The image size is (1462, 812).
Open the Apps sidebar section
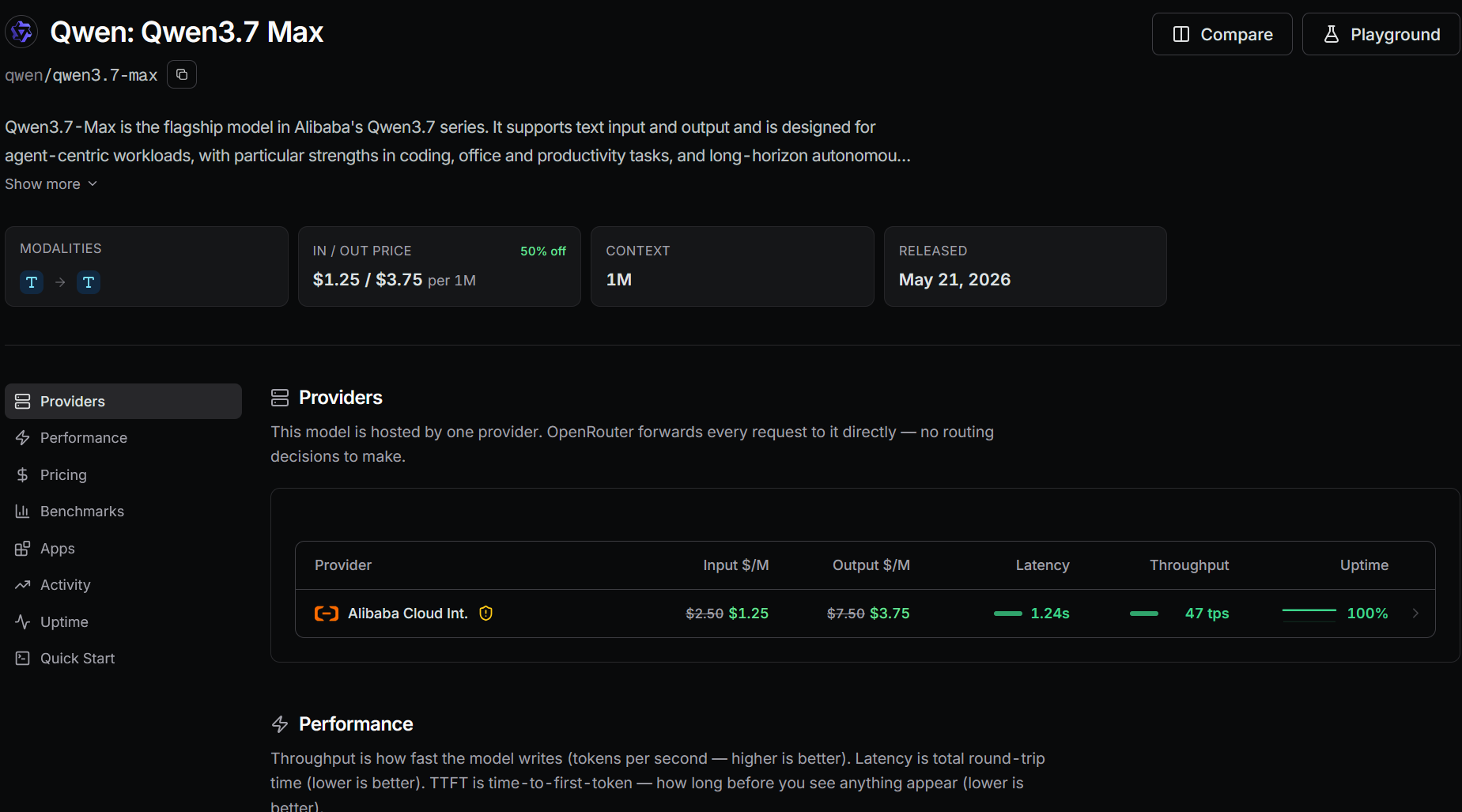point(123,548)
